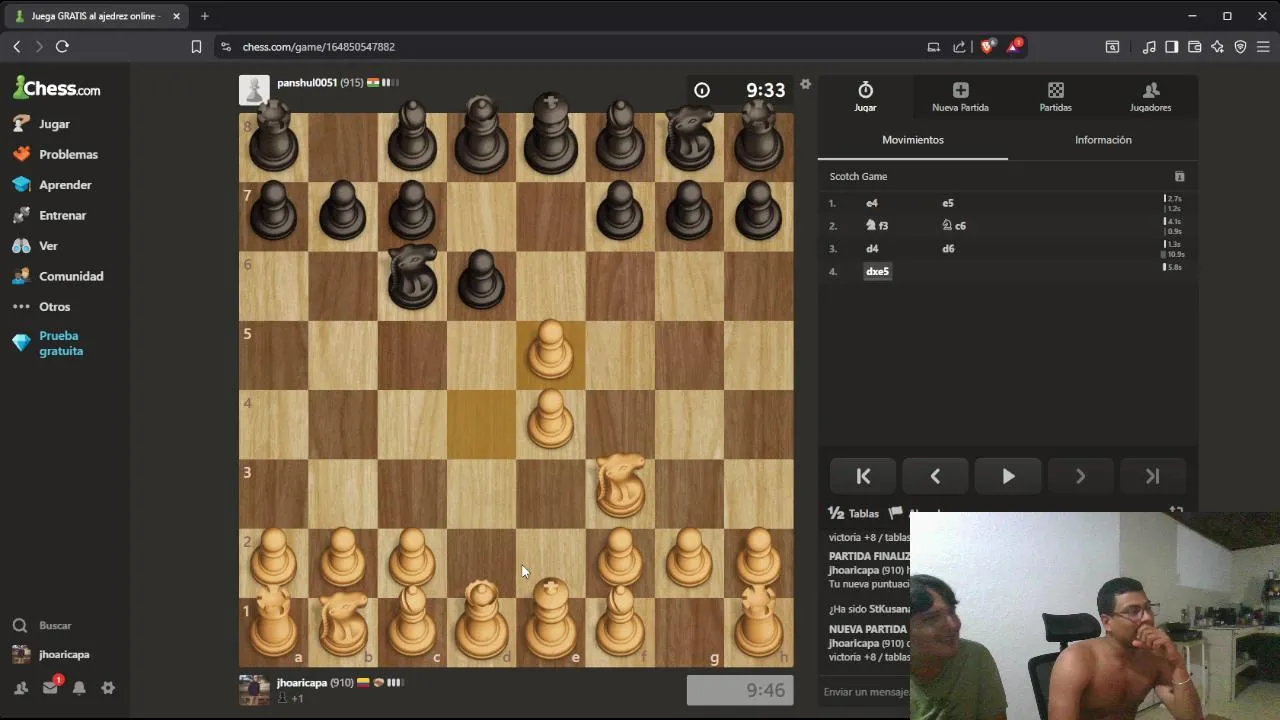The height and width of the screenshot is (720, 1280).
Task: Click opponent panshul0051 username
Action: [307, 83]
